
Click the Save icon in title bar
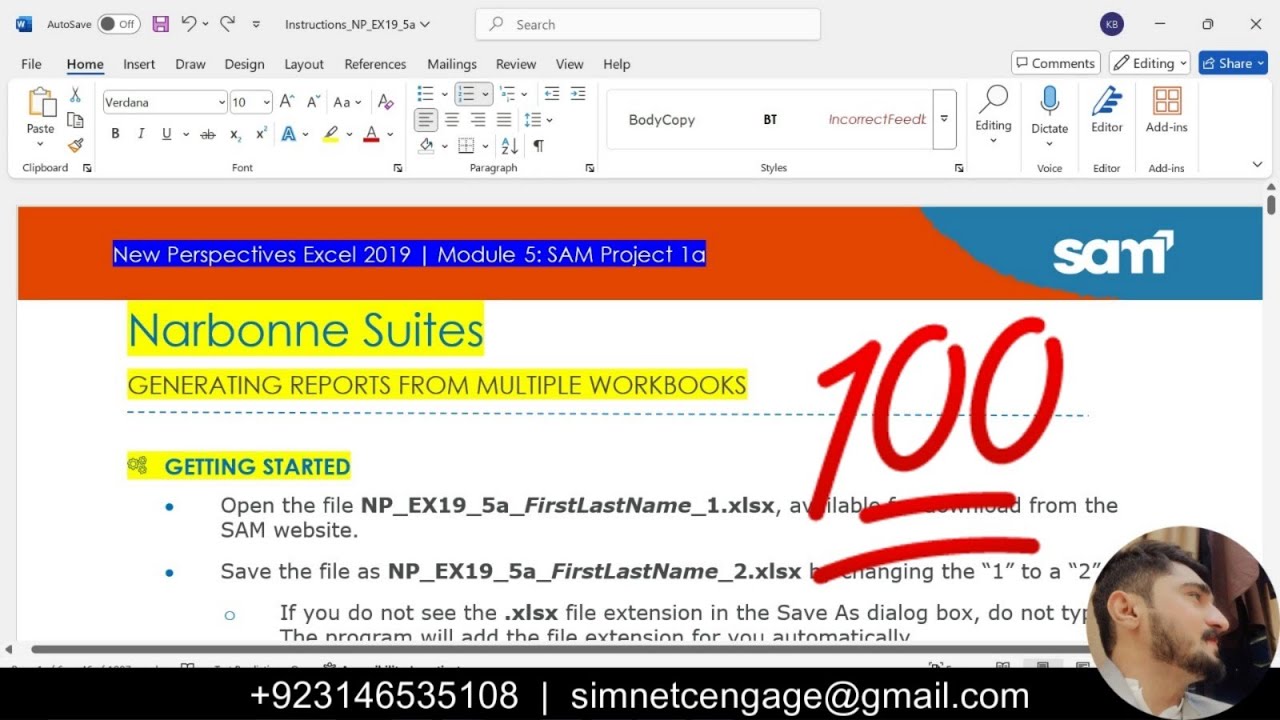click(160, 24)
